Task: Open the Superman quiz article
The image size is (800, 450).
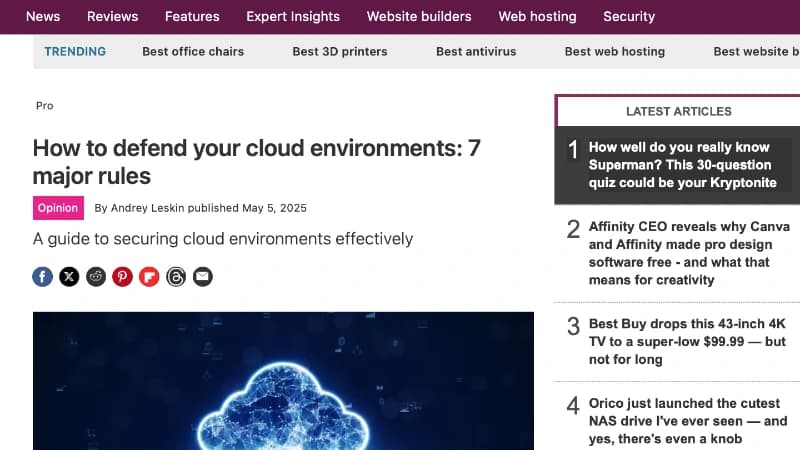Action: point(682,165)
